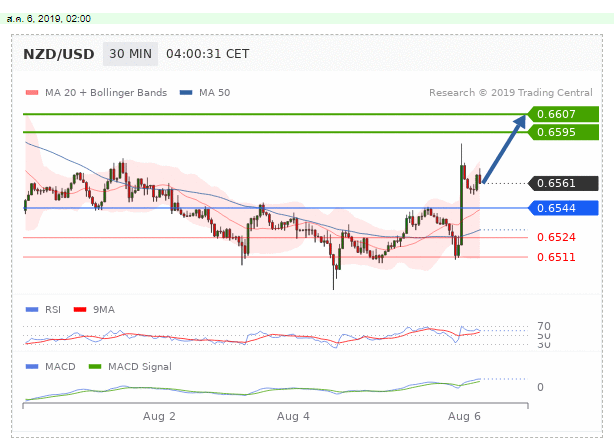614x447 pixels.
Task: Click the MACD Signal legend label
Action: click(x=140, y=367)
